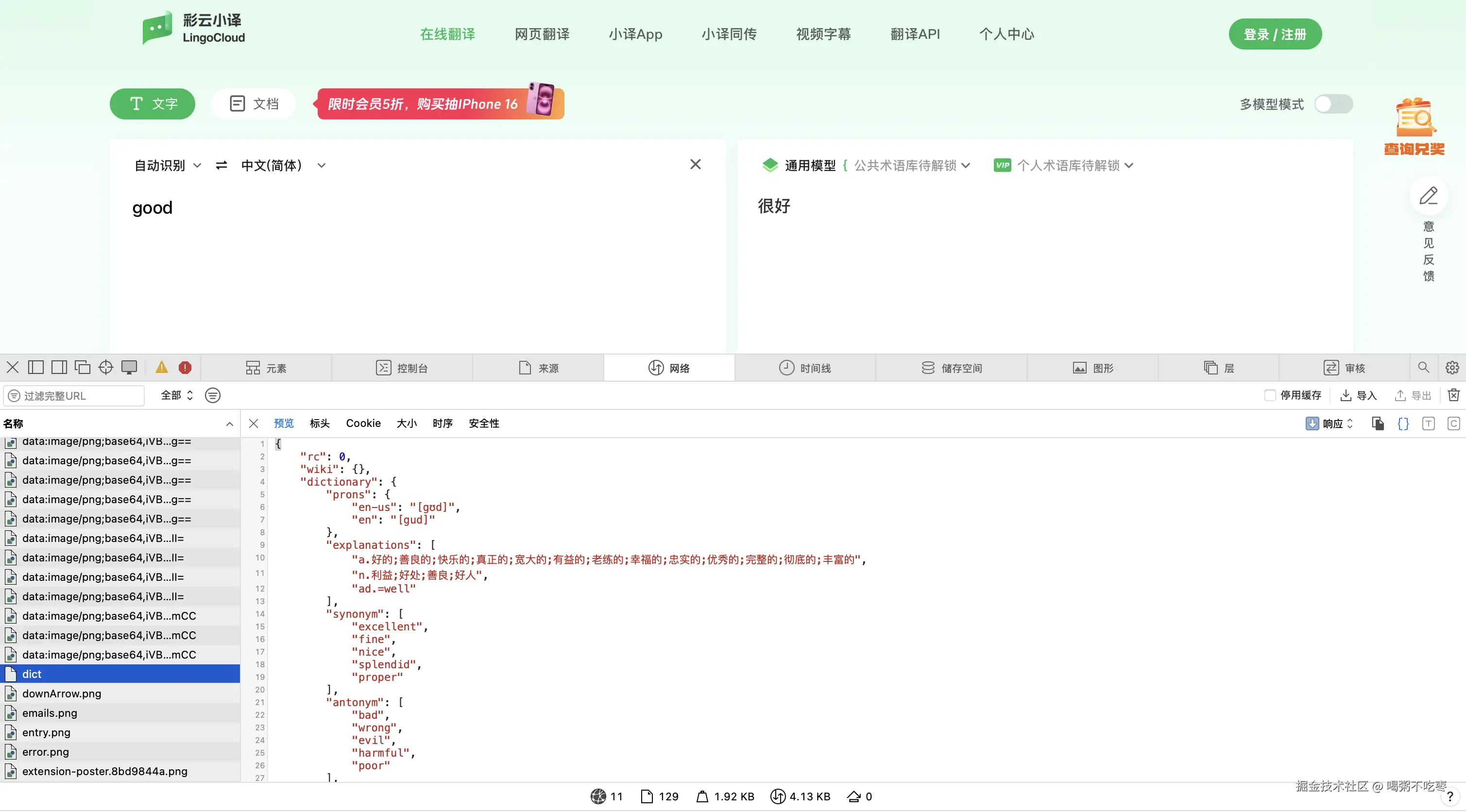
Task: Clear the input text with X icon
Action: click(x=695, y=165)
